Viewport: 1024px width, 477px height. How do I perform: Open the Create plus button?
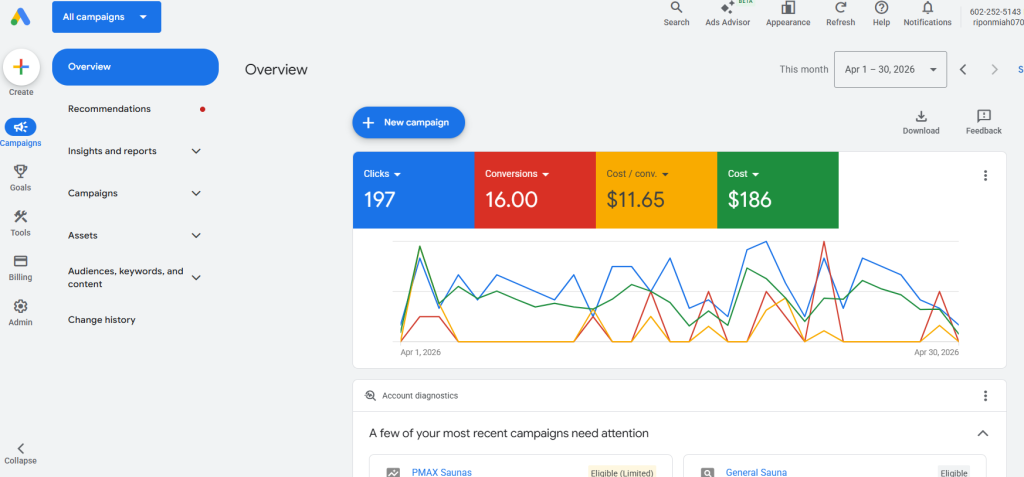[21, 67]
